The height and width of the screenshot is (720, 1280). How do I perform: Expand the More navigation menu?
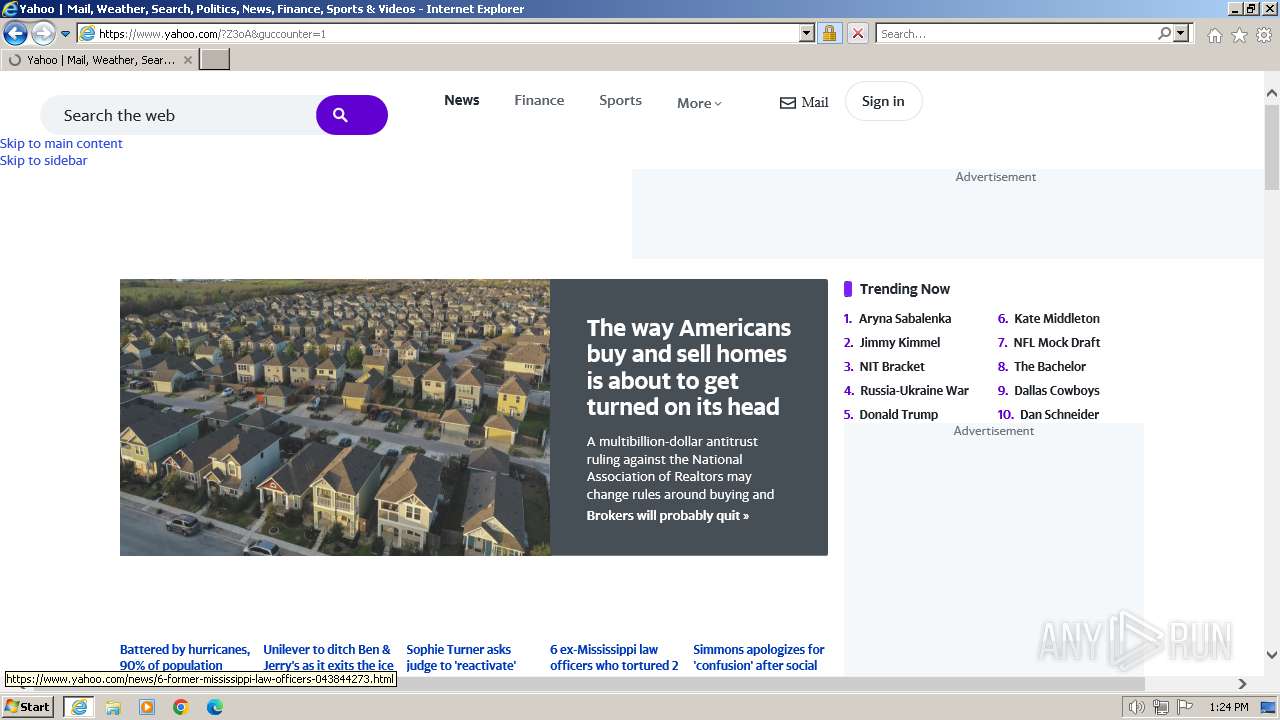(x=699, y=103)
